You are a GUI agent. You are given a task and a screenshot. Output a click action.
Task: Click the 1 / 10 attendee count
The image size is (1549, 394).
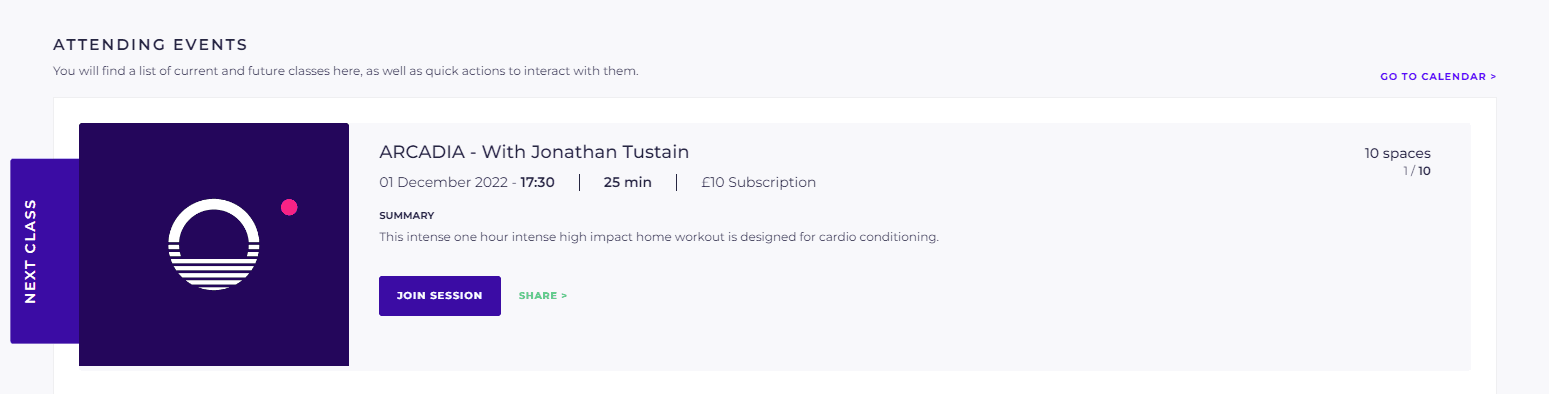coord(1416,171)
